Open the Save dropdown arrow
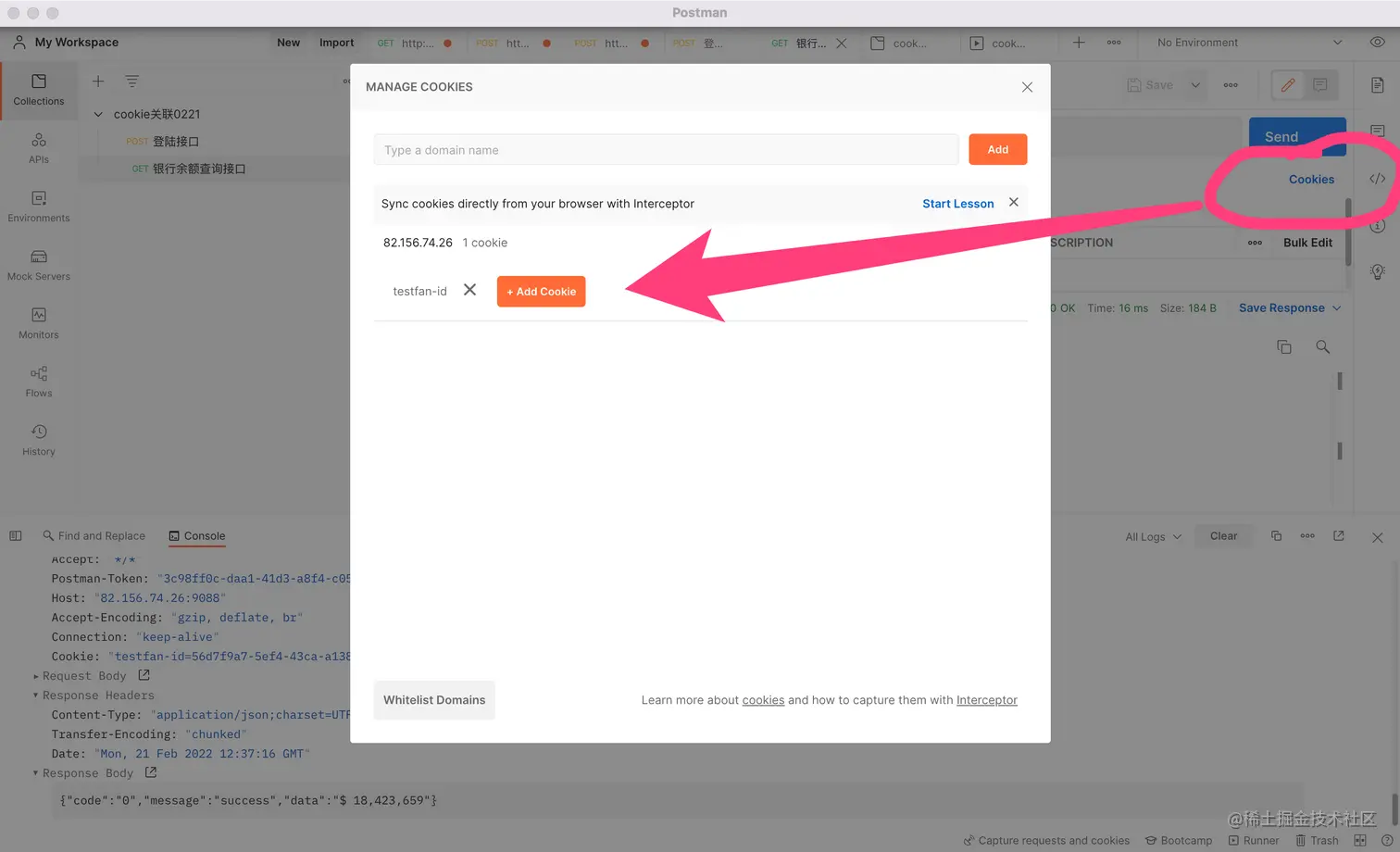 (1195, 85)
